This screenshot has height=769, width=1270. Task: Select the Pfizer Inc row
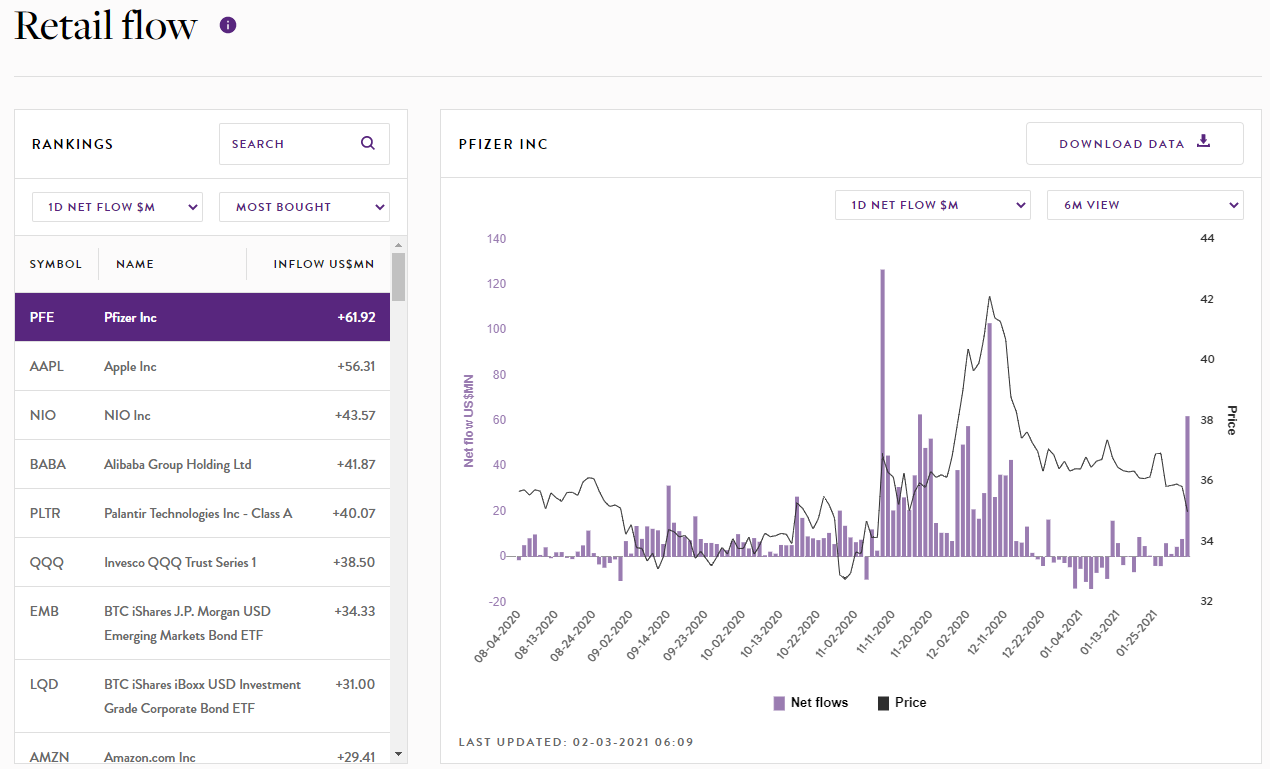(x=202, y=317)
